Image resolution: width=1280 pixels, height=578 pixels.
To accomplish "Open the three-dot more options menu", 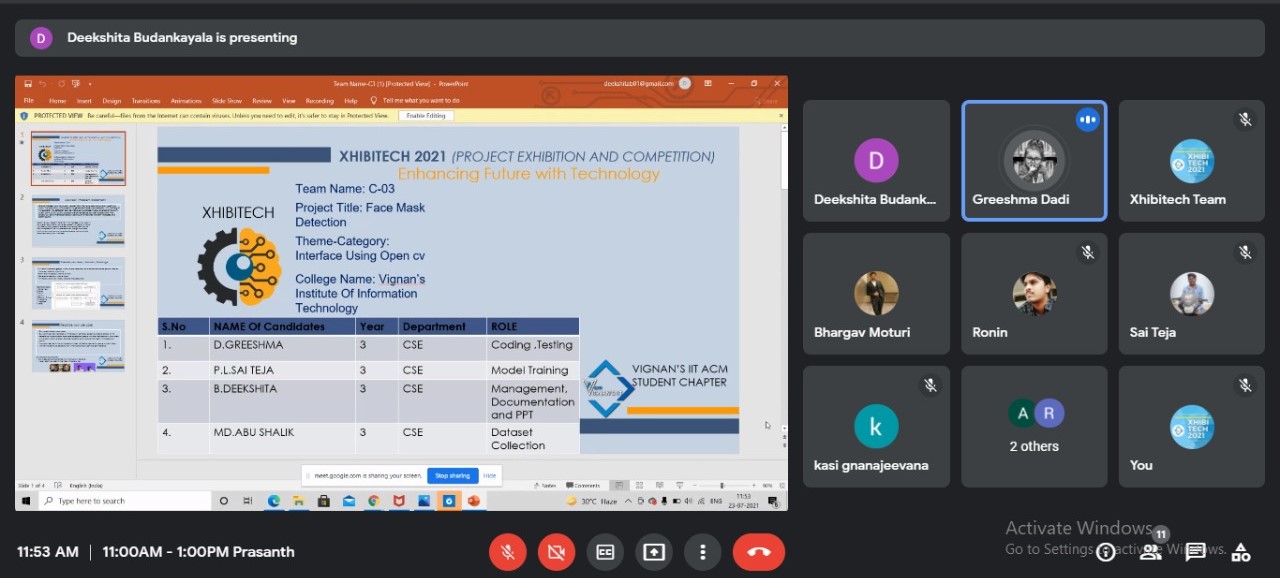I will [703, 552].
